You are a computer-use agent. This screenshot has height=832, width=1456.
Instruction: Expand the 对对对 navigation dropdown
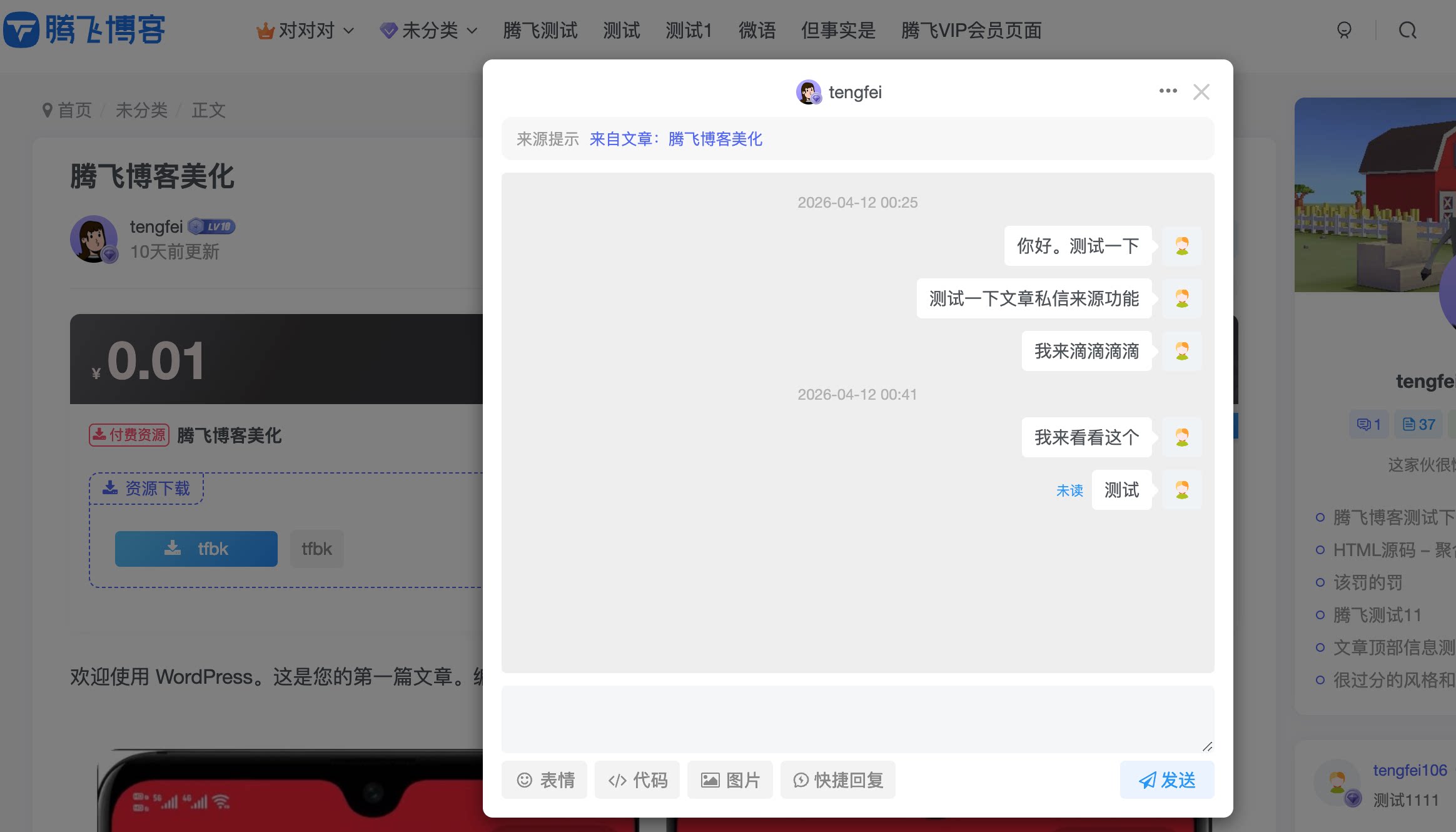pos(305,30)
